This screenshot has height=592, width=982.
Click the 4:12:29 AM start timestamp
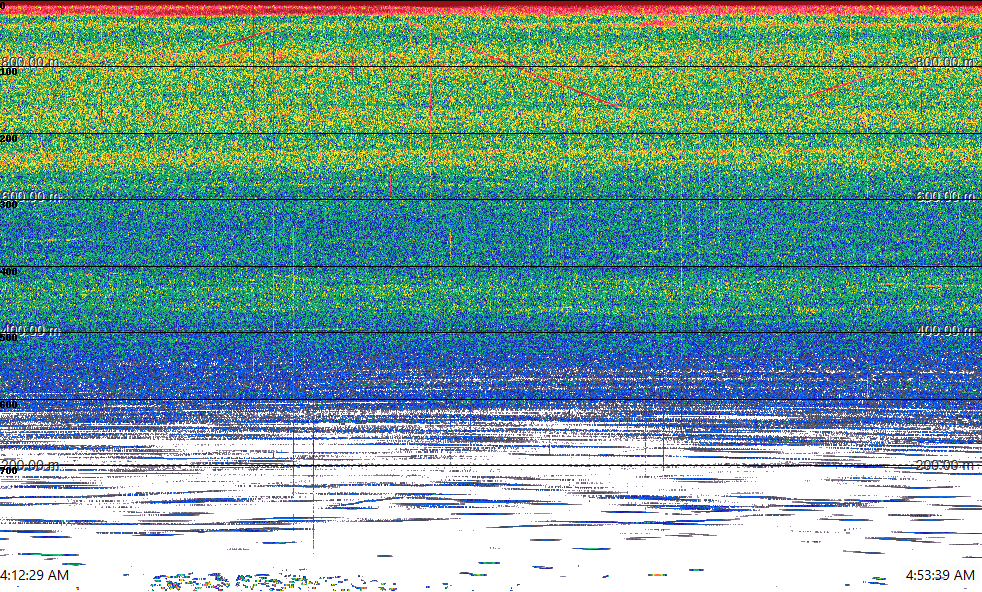[x=34, y=574]
